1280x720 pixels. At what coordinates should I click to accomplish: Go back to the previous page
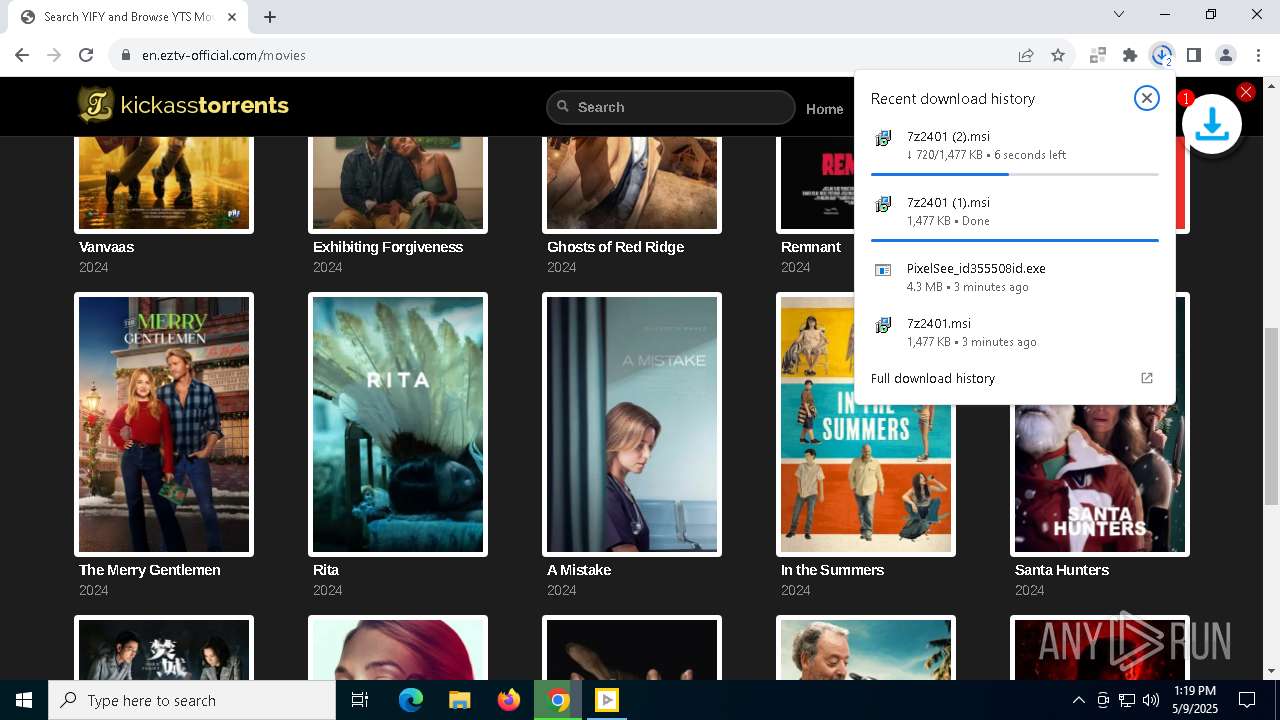pyautogui.click(x=22, y=56)
